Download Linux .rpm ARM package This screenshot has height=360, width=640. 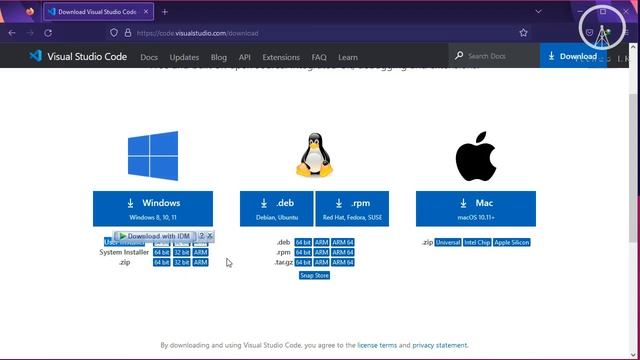click(322, 252)
